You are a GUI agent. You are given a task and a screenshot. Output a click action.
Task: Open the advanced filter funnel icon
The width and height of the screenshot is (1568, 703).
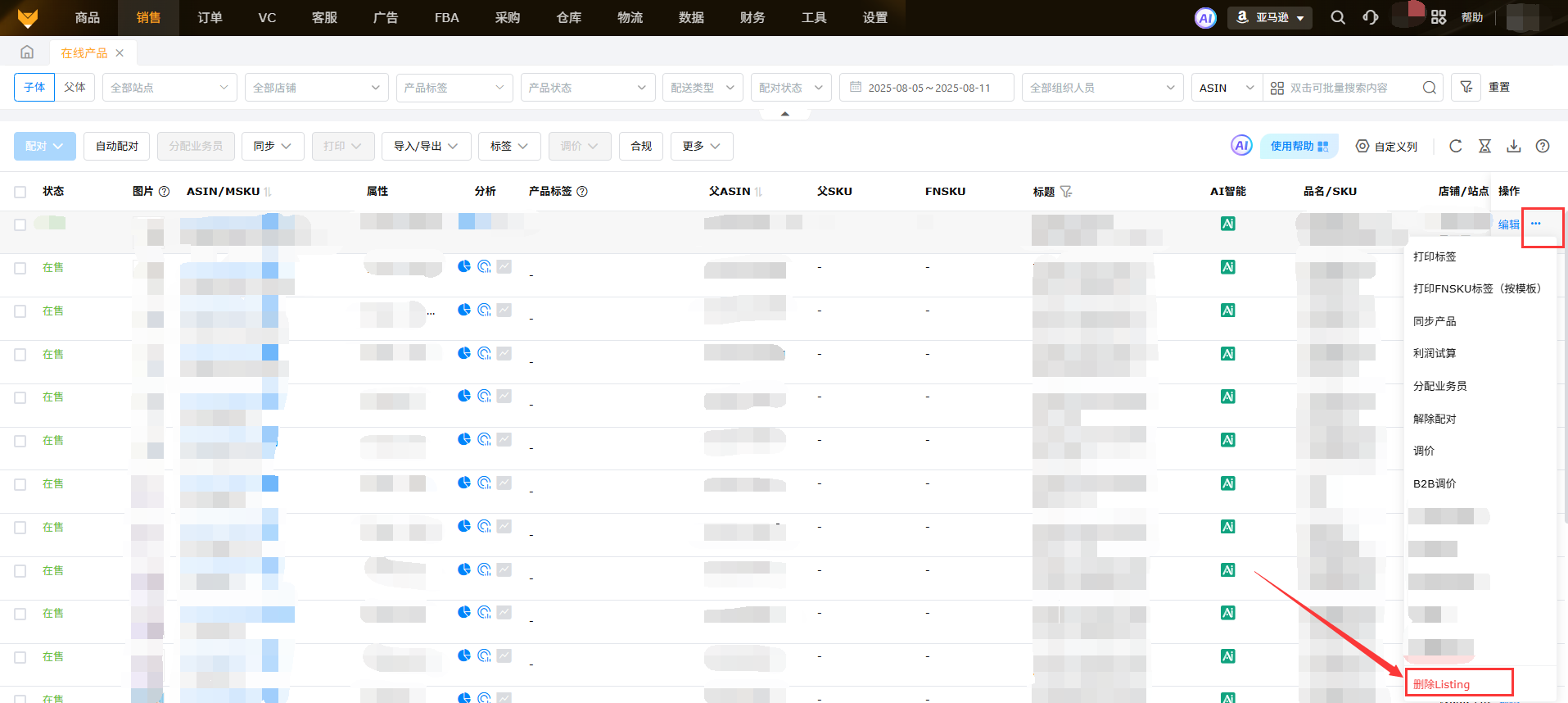coord(1466,87)
